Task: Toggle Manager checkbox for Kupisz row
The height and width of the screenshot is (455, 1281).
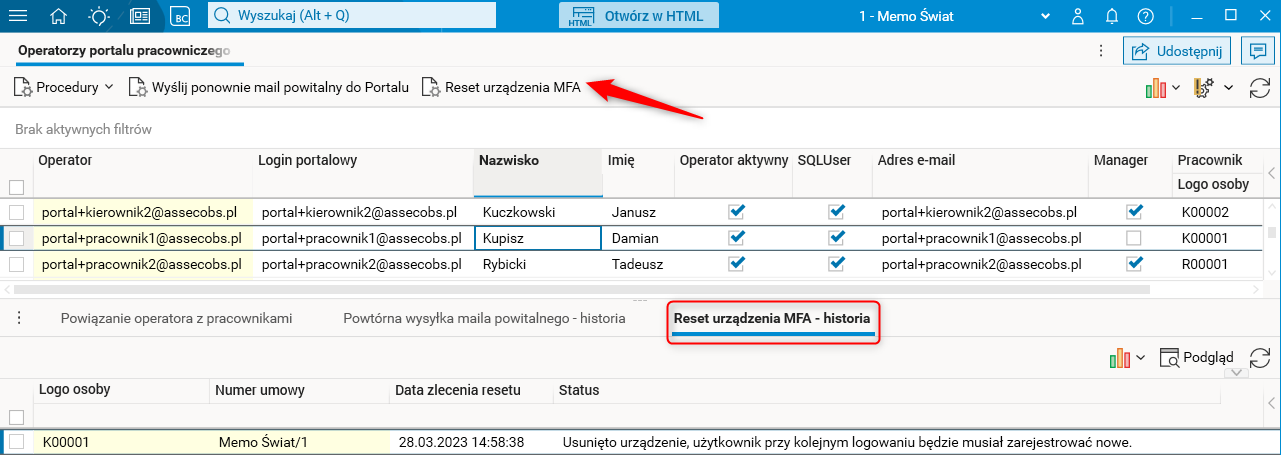Action: coord(1133,238)
